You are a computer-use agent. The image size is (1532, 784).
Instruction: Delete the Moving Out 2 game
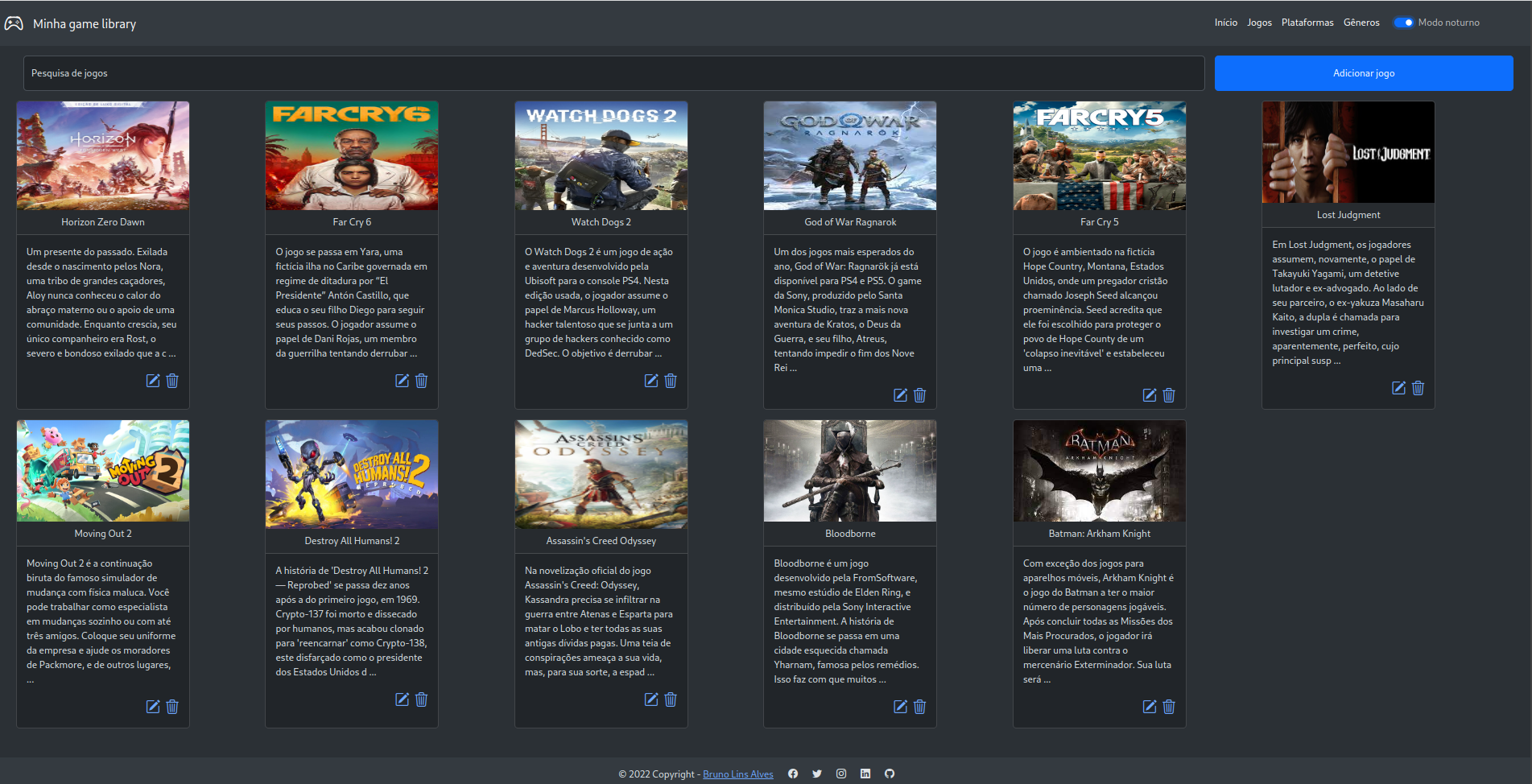(x=172, y=707)
